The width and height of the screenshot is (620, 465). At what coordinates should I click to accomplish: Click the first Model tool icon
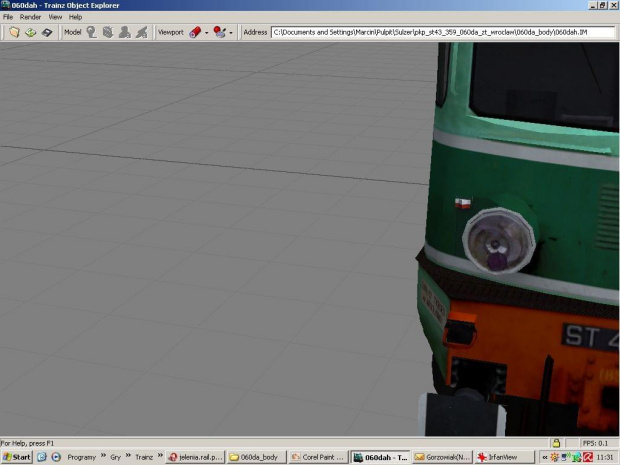pyautogui.click(x=92, y=32)
